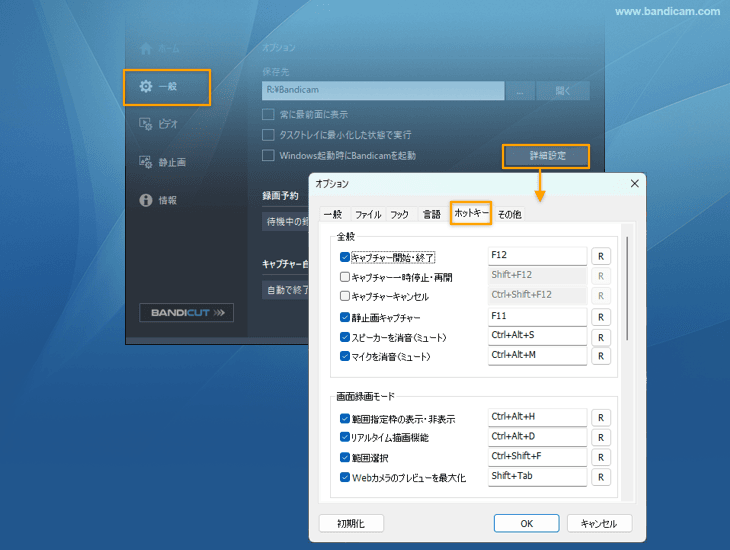Click the Shift+Tab hotkey field
The height and width of the screenshot is (550, 730).
(x=537, y=476)
